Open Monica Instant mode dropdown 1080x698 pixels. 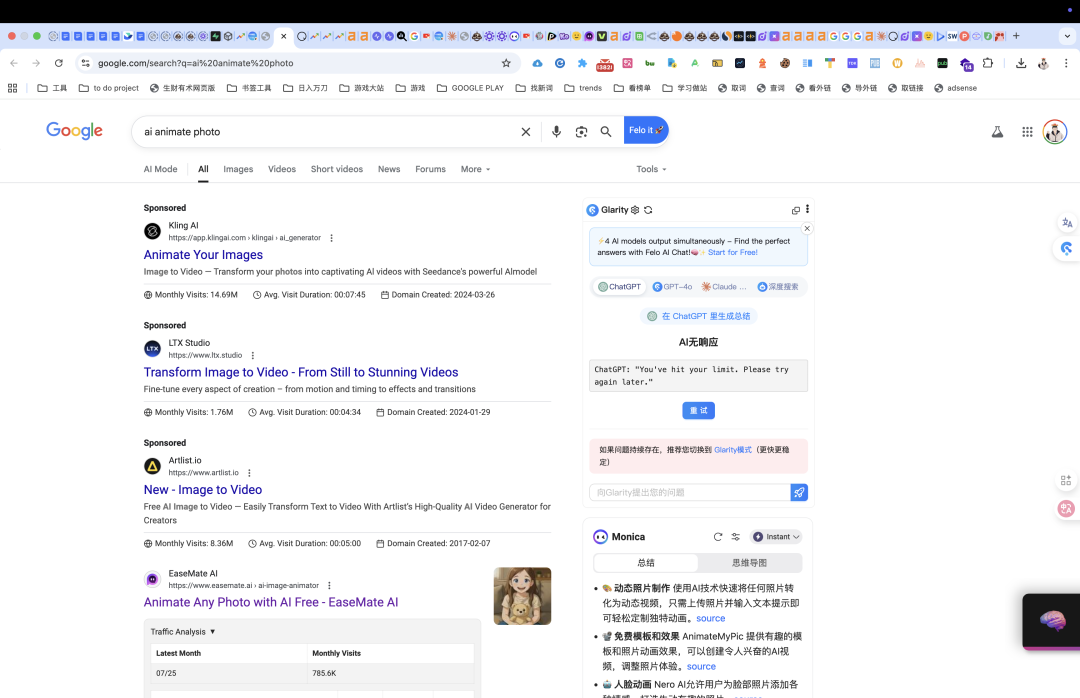click(x=776, y=537)
